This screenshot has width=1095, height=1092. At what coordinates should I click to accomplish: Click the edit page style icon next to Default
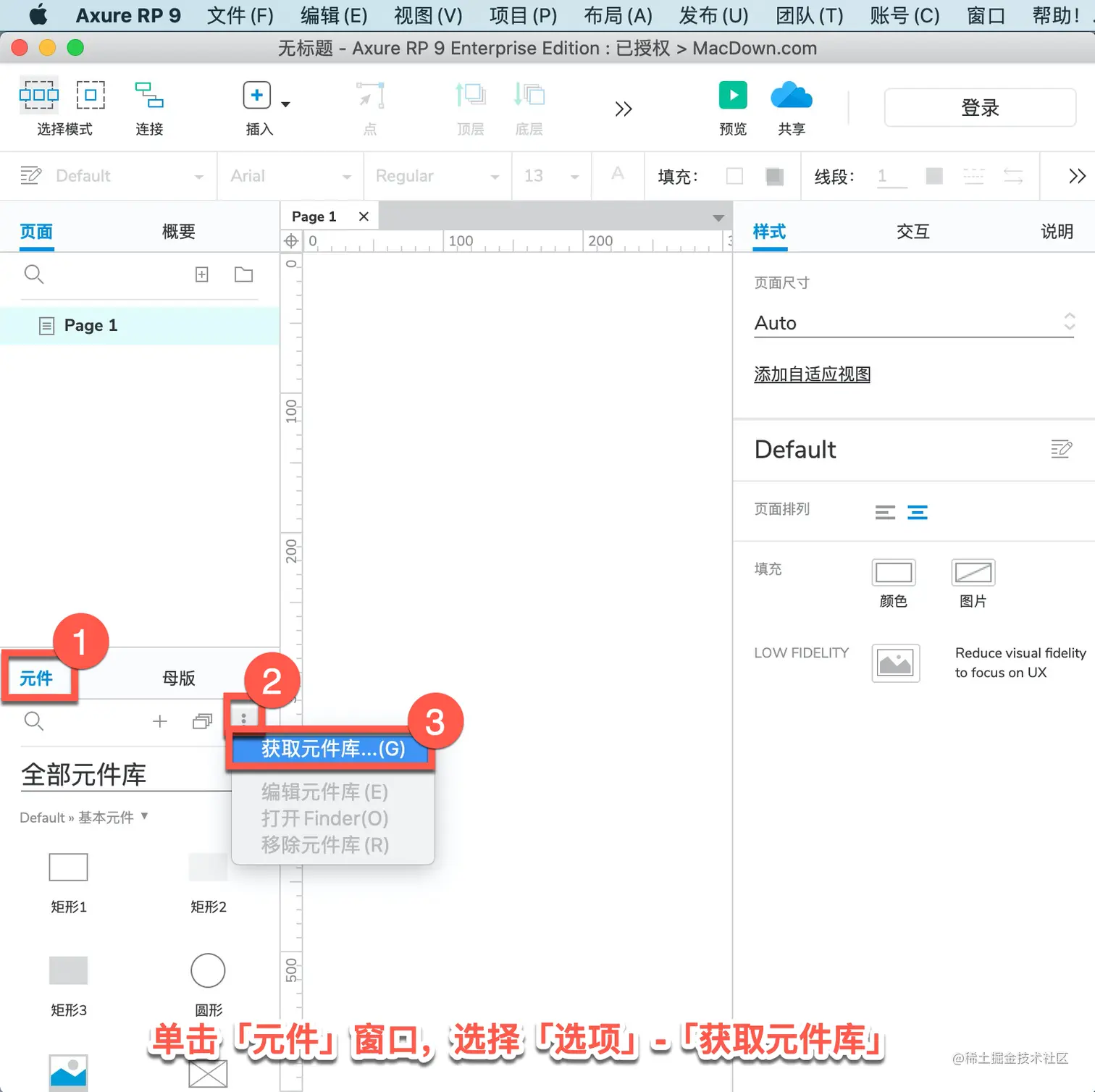pyautogui.click(x=1061, y=449)
